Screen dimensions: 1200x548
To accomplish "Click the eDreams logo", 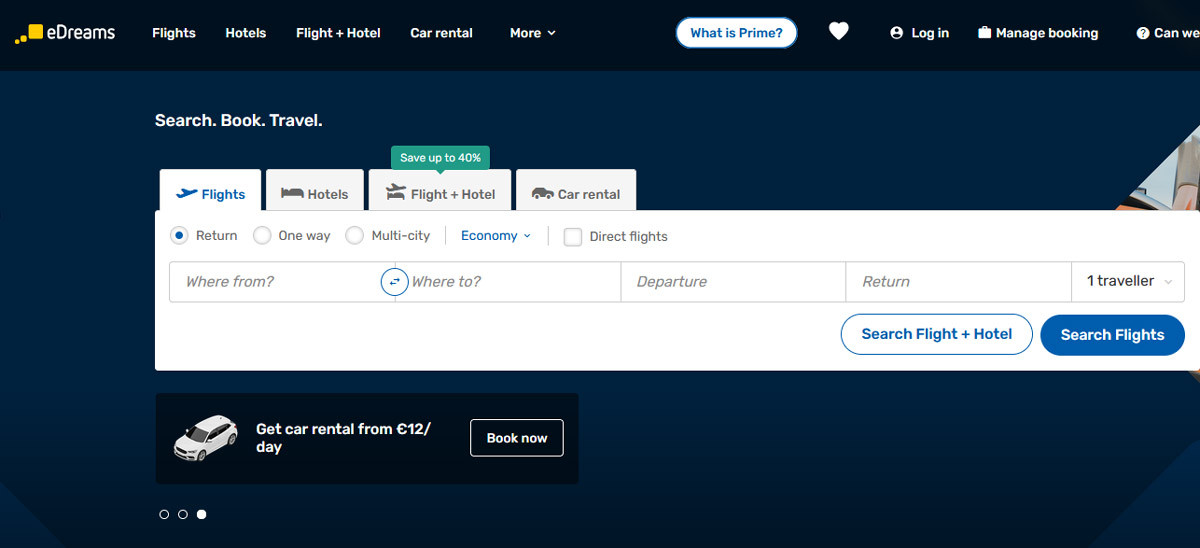I will pyautogui.click(x=65, y=33).
